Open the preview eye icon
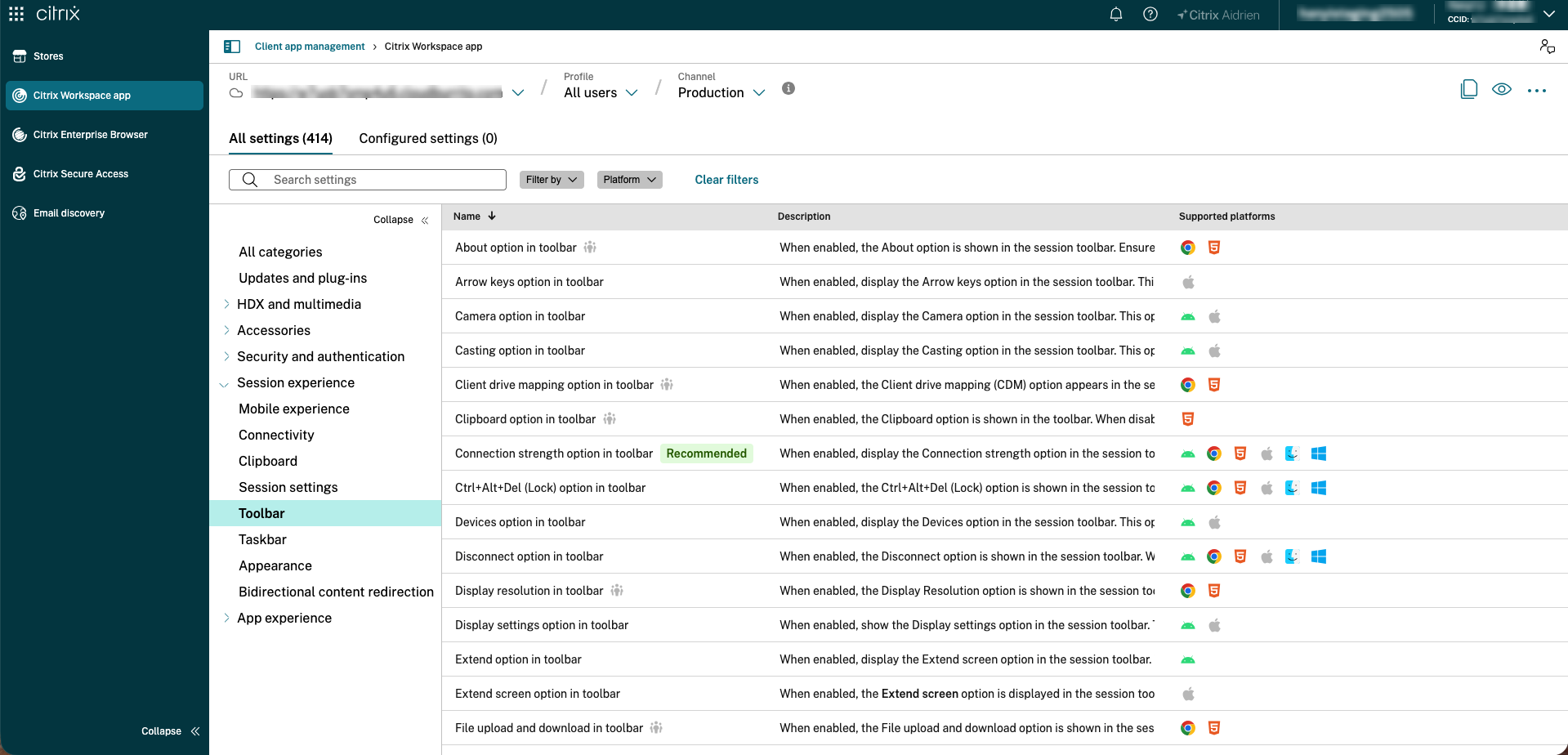 click(x=1503, y=90)
